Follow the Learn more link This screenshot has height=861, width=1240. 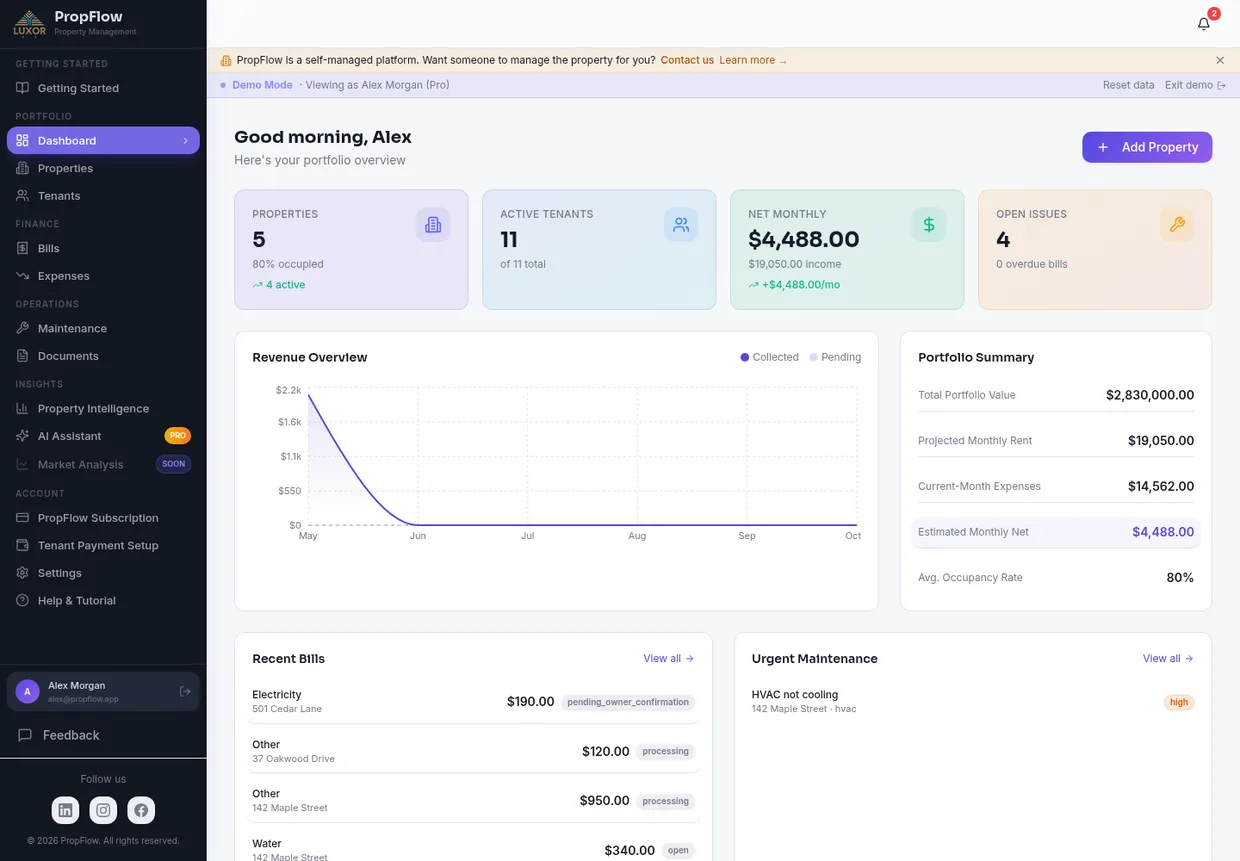(x=753, y=60)
